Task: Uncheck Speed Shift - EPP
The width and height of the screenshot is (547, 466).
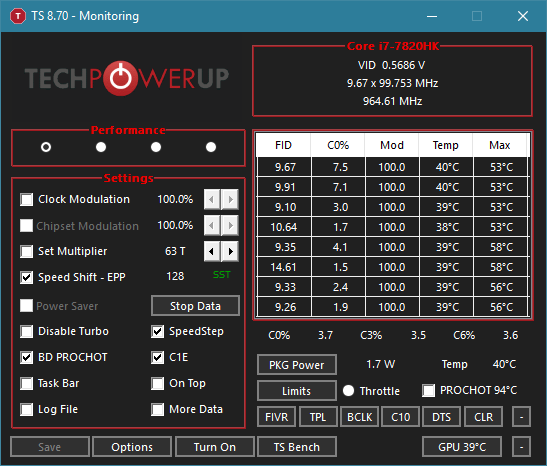Action: click(x=27, y=277)
